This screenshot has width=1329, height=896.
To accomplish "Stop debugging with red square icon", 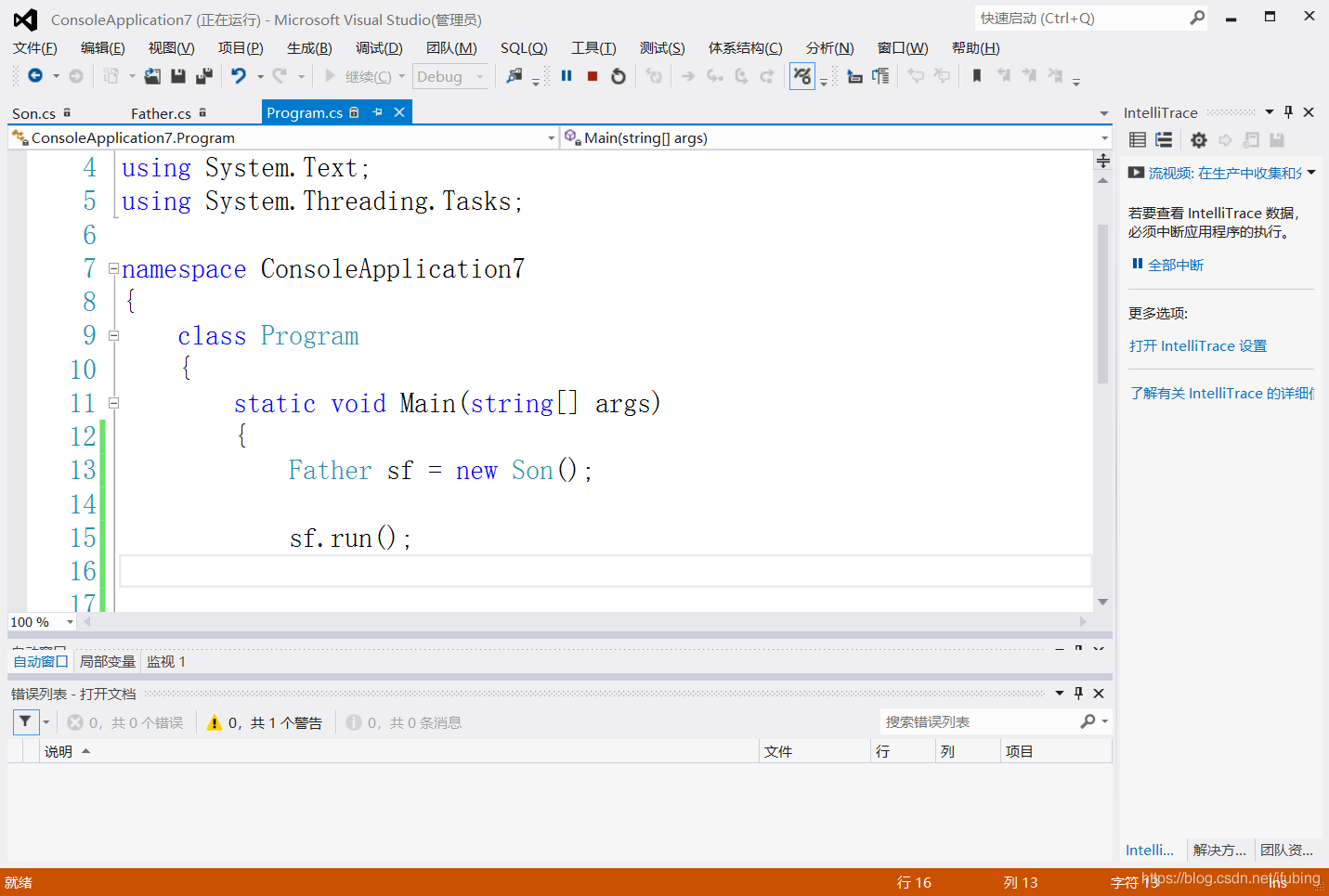I will click(x=593, y=76).
